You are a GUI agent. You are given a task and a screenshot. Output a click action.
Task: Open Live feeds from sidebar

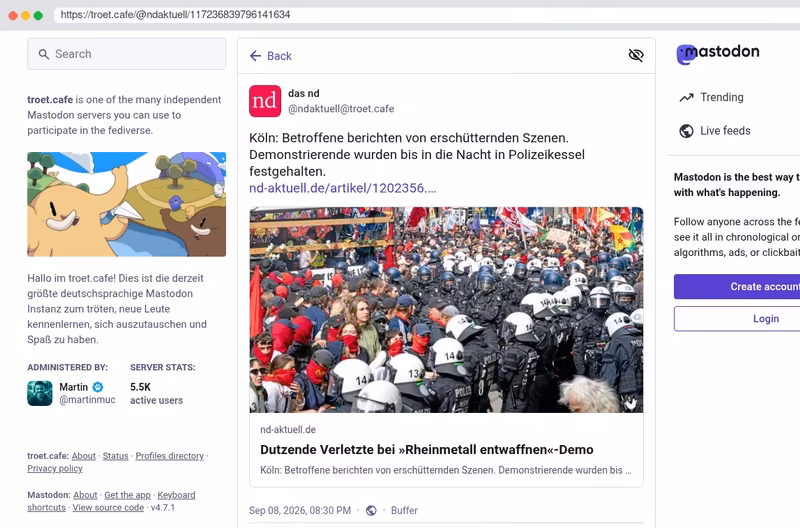(x=715, y=131)
